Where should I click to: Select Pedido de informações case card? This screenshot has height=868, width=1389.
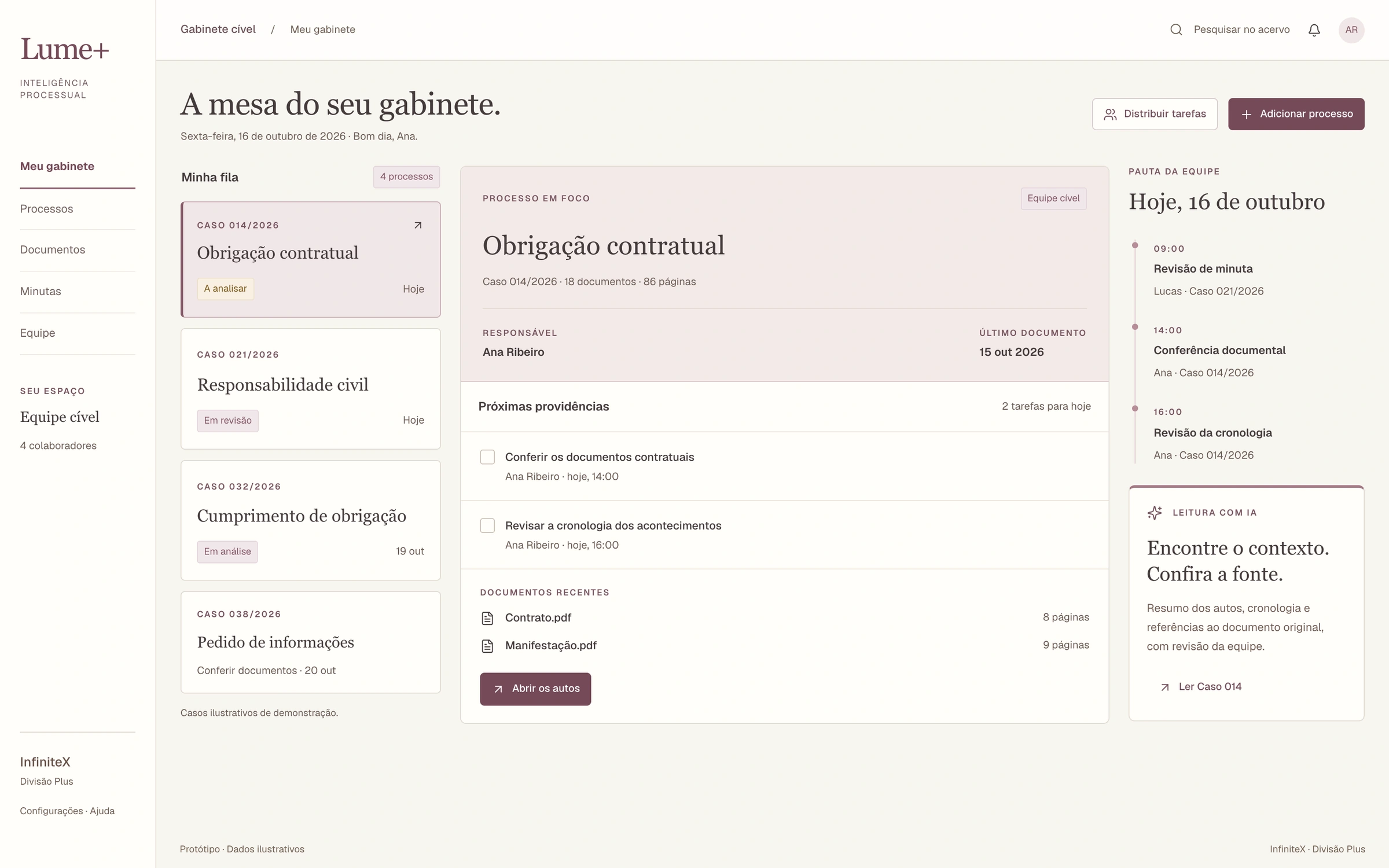(310, 642)
